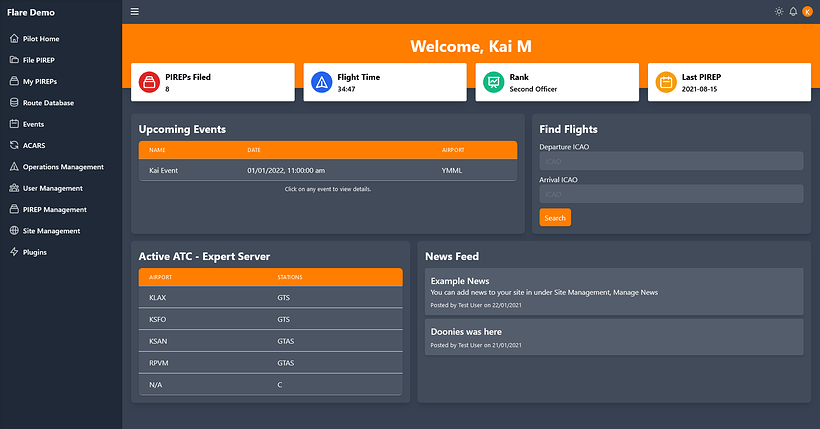Click the Events calendar icon in sidebar
The image size is (820, 429).
coord(14,124)
